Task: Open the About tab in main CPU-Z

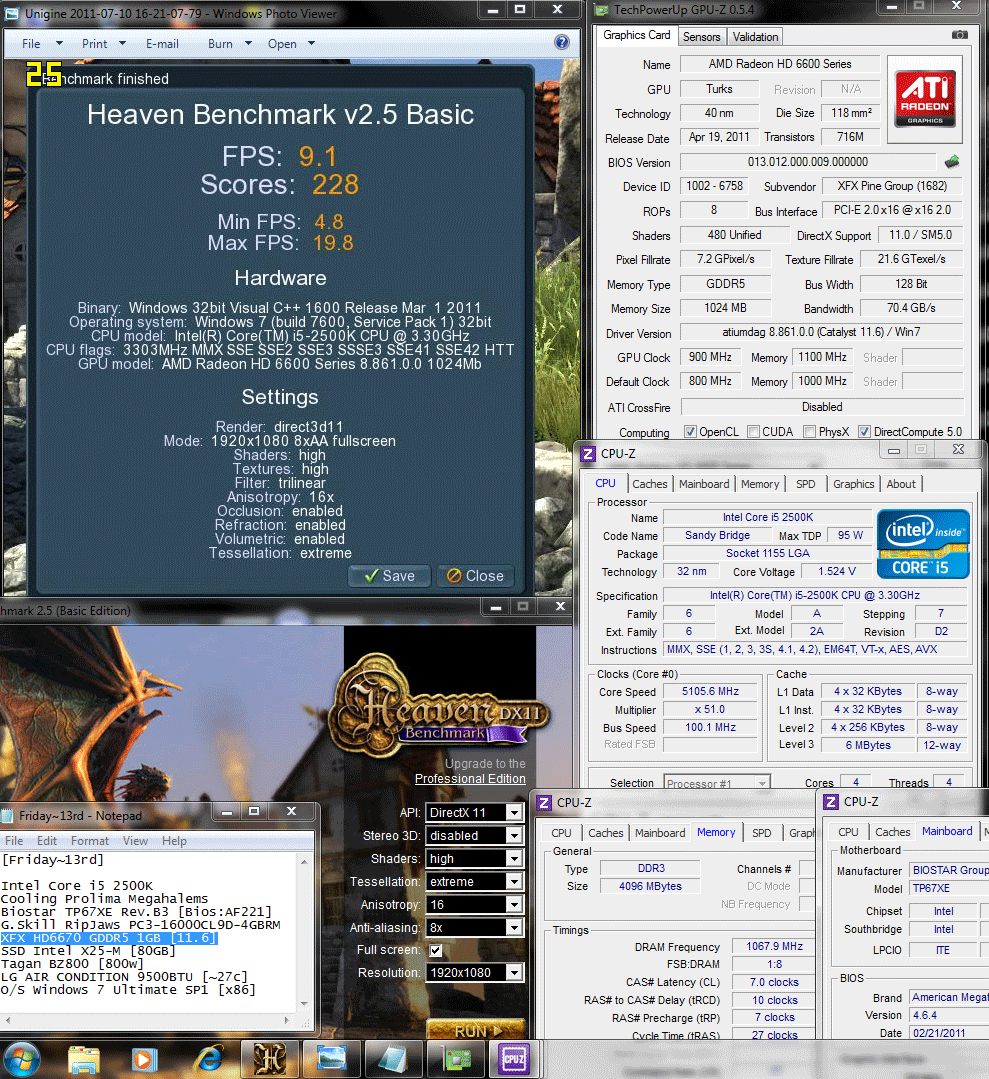Action: 901,484
